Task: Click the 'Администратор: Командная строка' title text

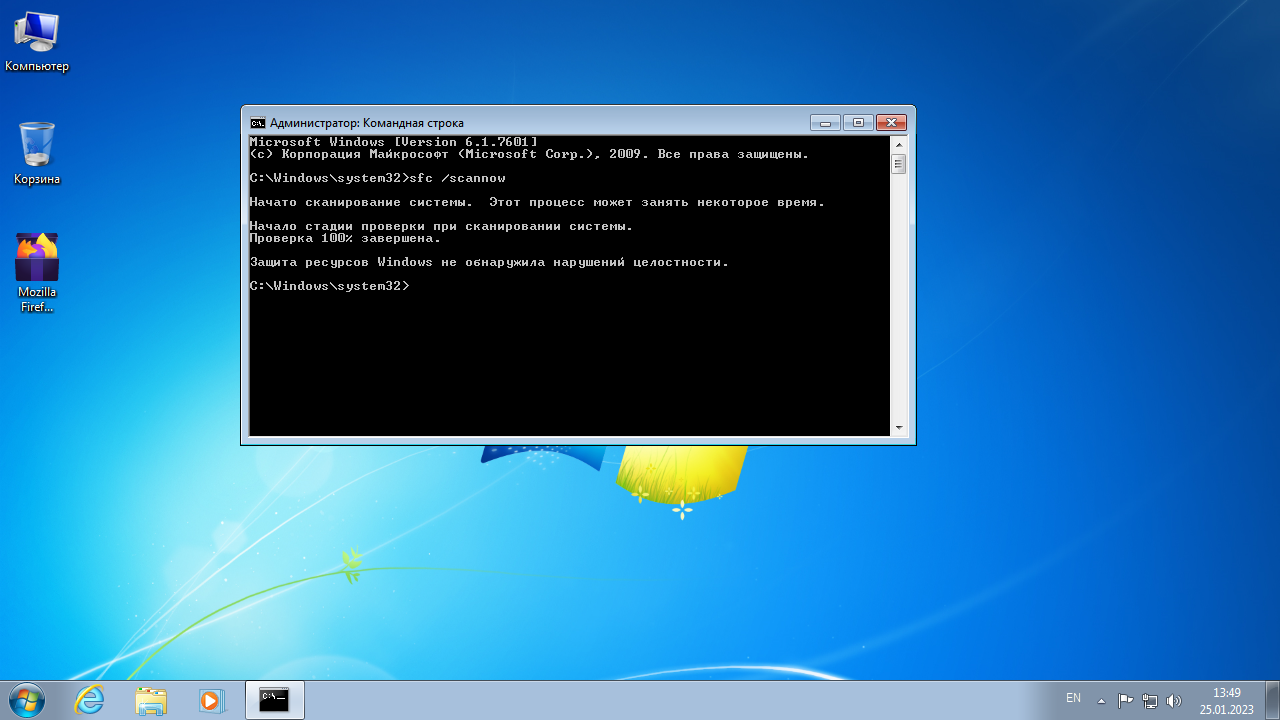Action: point(367,123)
